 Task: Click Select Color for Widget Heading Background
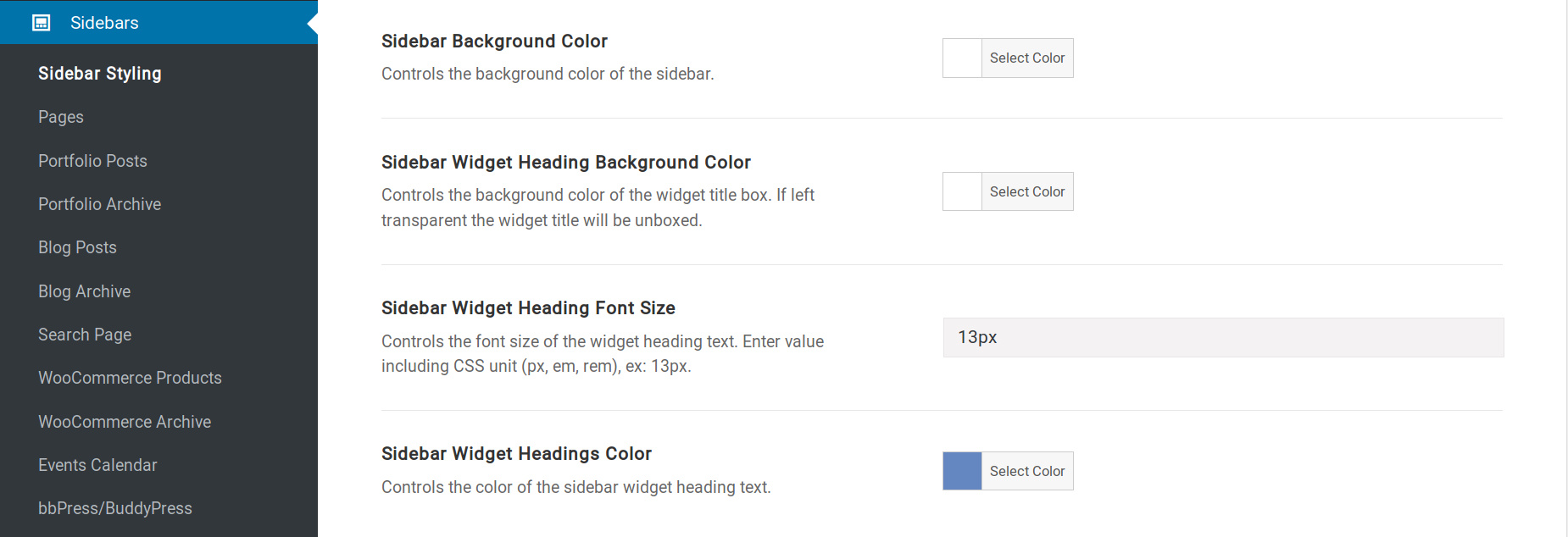1027,191
